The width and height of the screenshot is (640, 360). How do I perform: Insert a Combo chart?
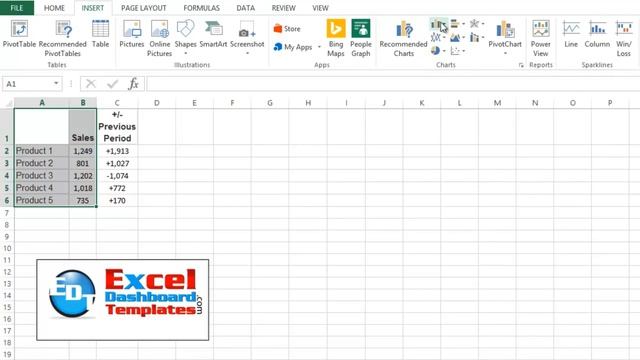[x=474, y=38]
